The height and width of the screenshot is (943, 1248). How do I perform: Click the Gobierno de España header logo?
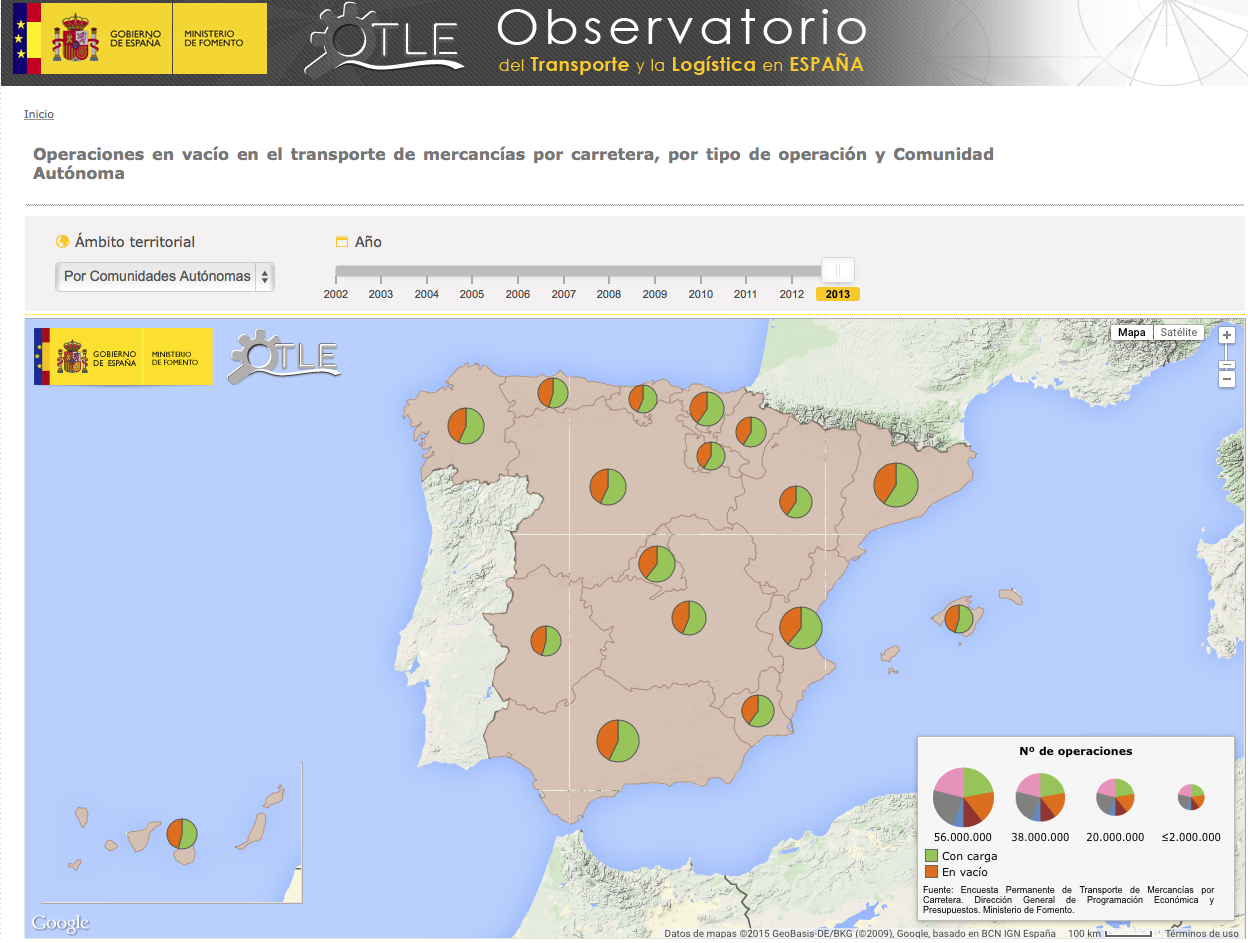pos(140,39)
